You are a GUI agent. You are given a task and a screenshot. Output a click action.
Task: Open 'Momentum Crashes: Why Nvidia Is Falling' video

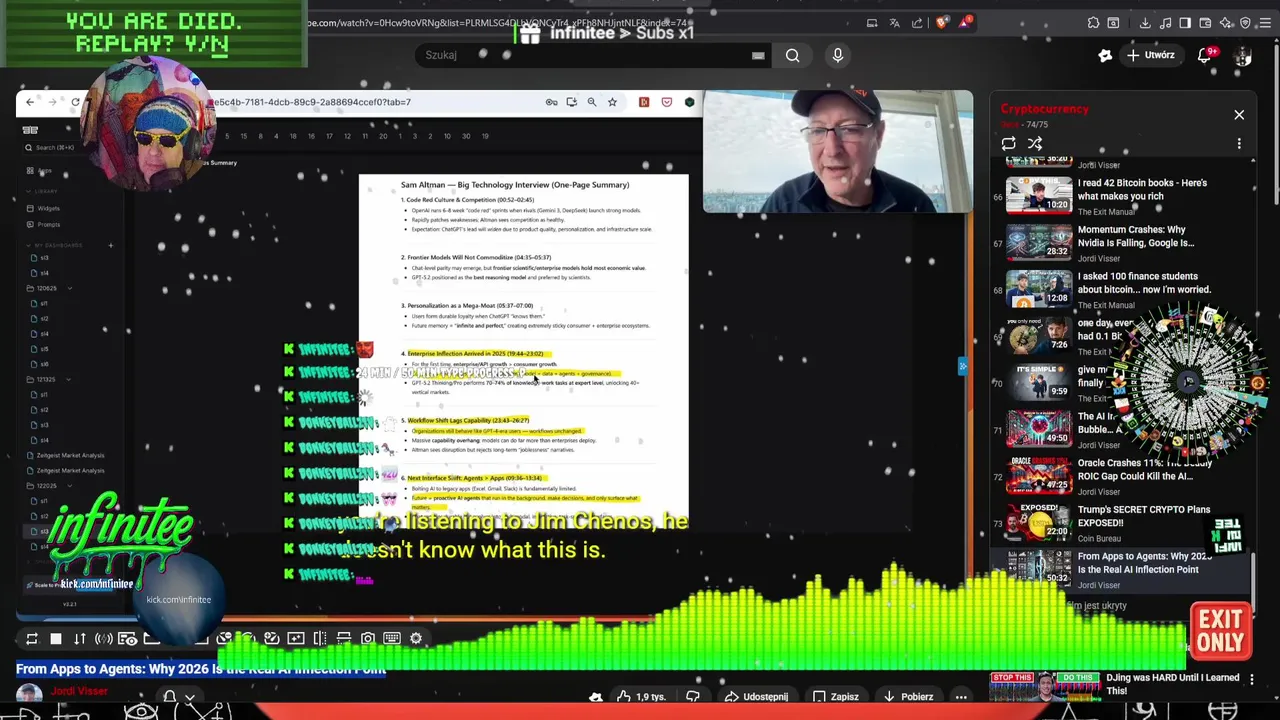(x=1136, y=236)
